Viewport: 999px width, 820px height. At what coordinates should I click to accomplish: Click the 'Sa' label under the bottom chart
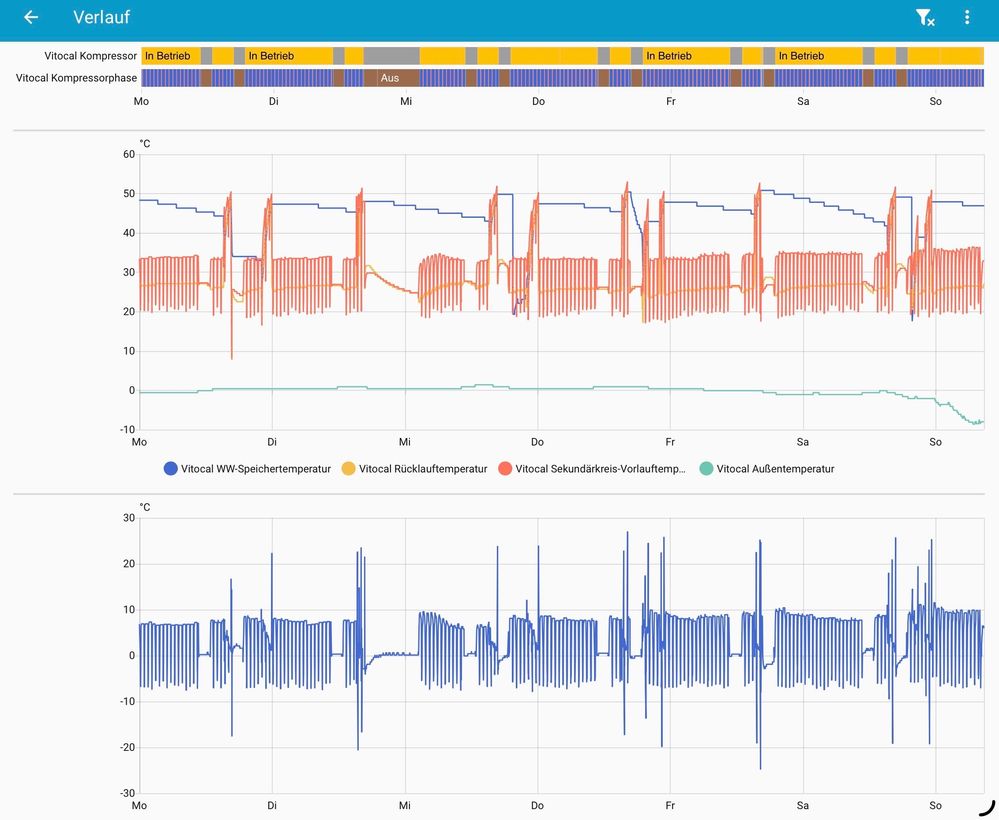pyautogui.click(x=803, y=805)
